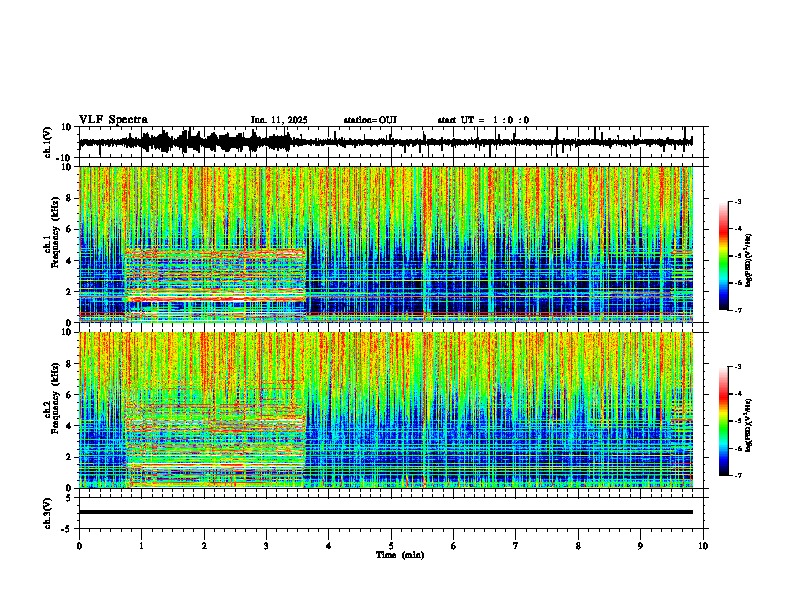The width and height of the screenshot is (792, 612).
Task: Select the date label "Jan. 11, 2025"
Action: click(x=279, y=120)
